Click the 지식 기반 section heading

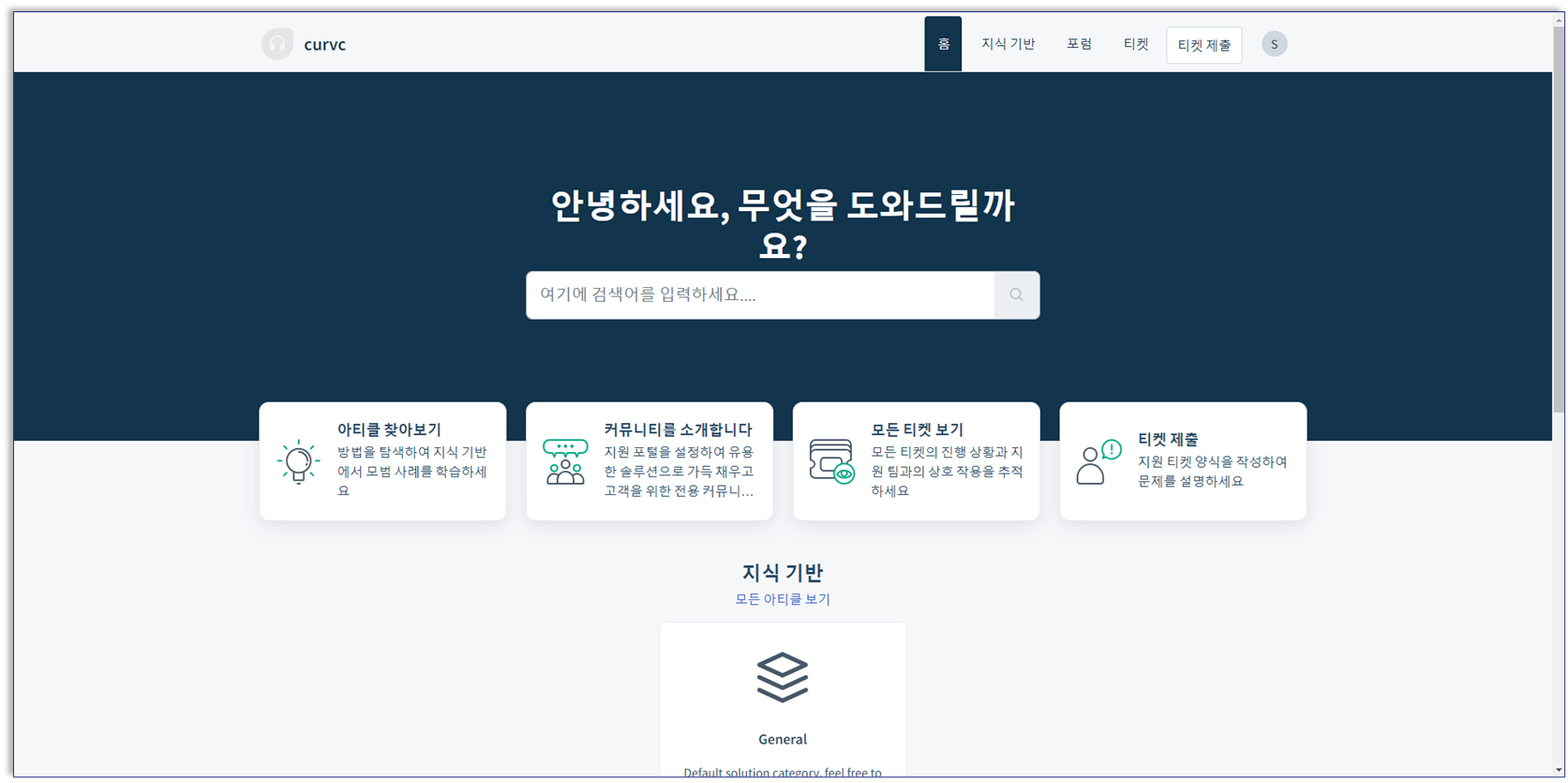tap(783, 572)
